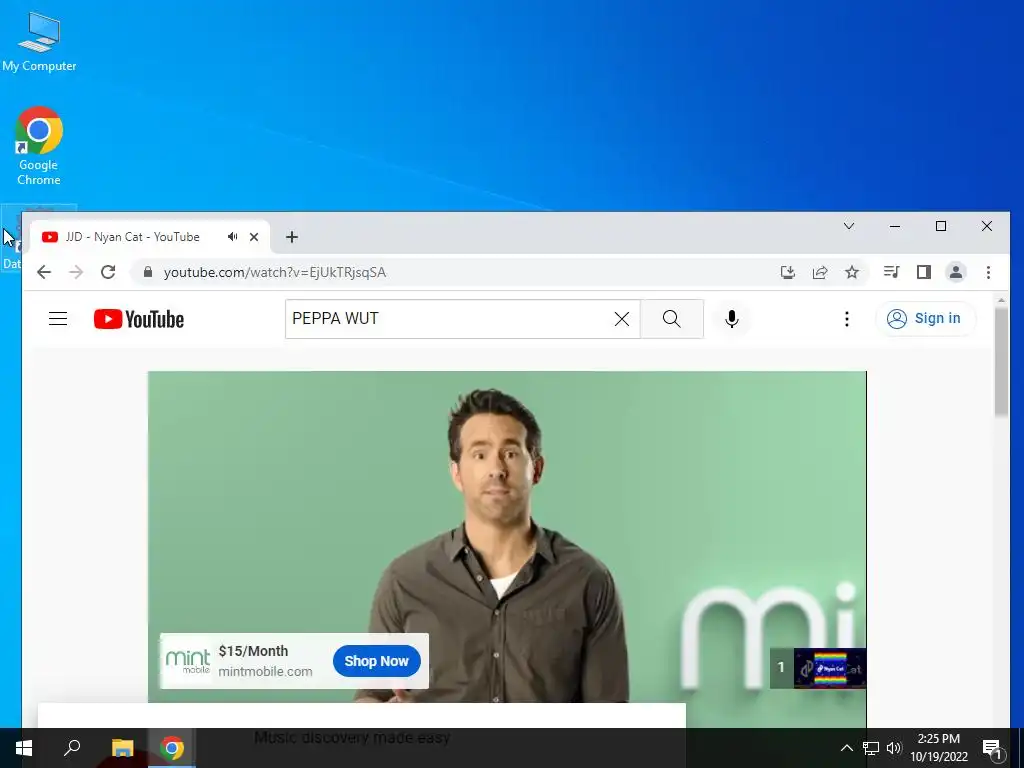Bookmark this page with the star
Image resolution: width=1024 pixels, height=768 pixels.
pos(852,272)
